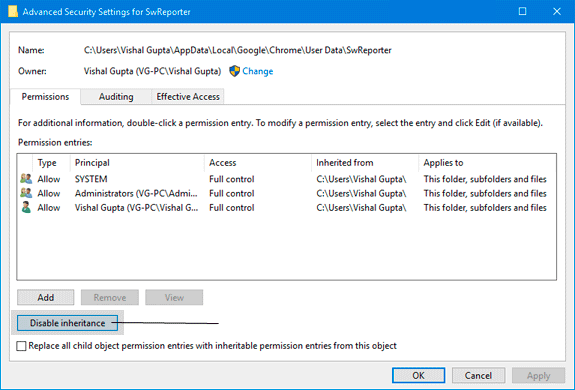Click the owner name Vishal Gupta (VG-PC\Vishal Gupta)
Viewport: 575px width, 390px height.
pos(152,71)
